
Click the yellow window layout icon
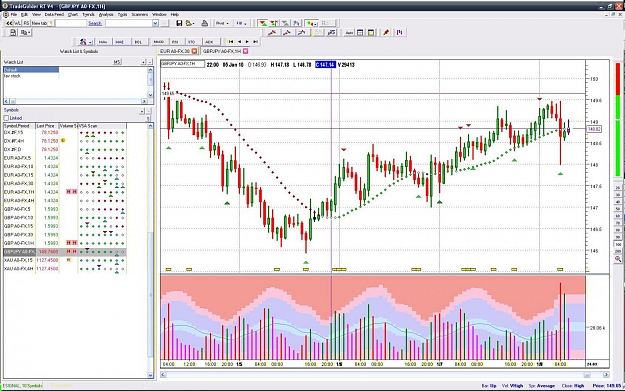tap(371, 33)
